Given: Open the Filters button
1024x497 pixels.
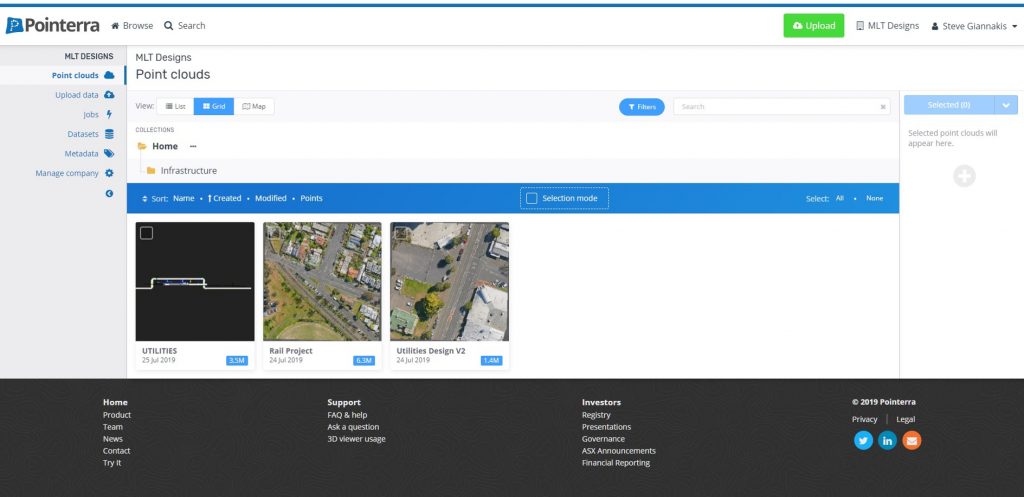Looking at the screenshot, I should click(641, 106).
